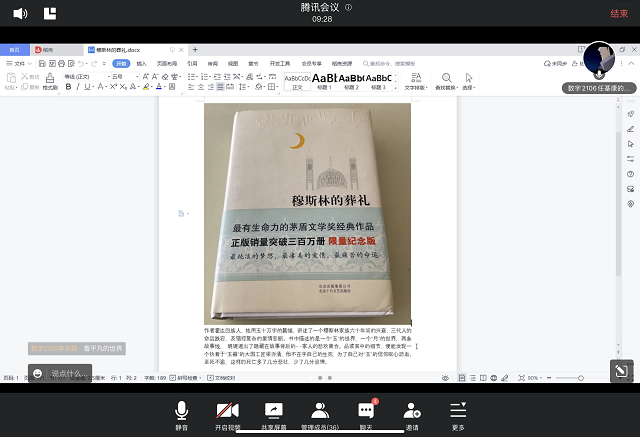Select the 开始 ribbon tab
The image size is (640, 437).
(x=121, y=63)
